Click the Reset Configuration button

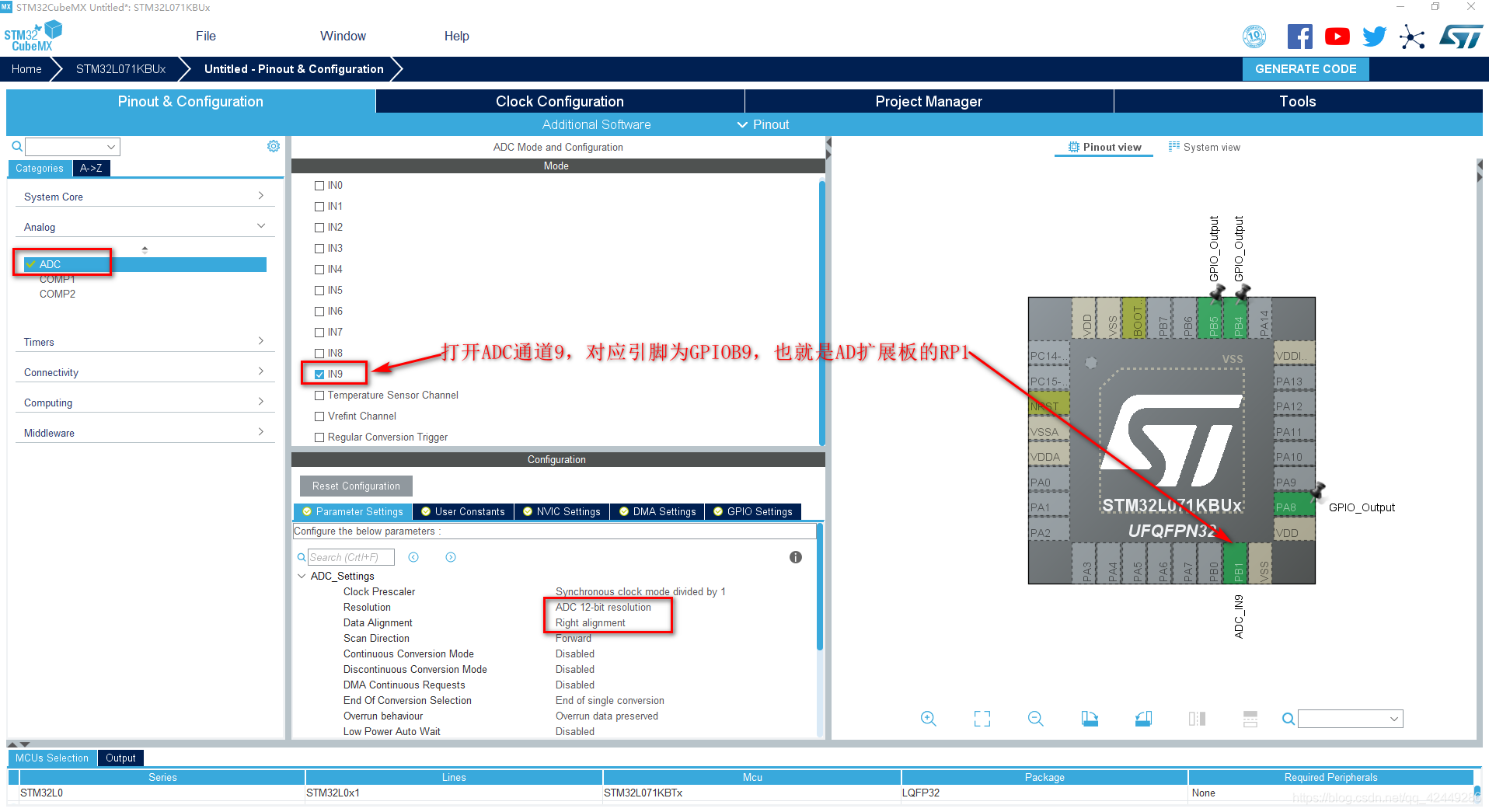coord(356,486)
